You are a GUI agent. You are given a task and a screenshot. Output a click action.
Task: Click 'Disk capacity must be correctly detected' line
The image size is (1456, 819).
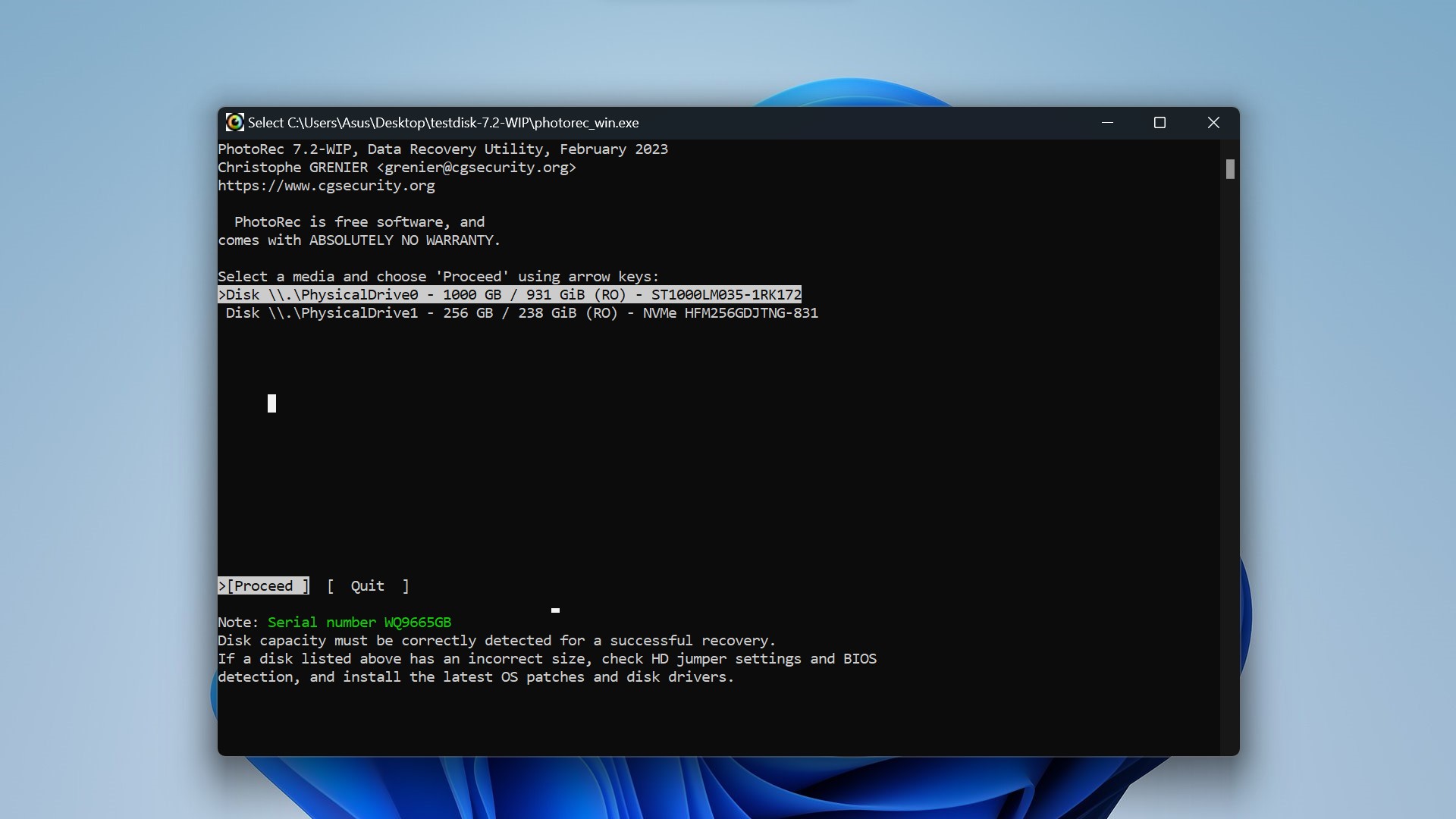[497, 641]
